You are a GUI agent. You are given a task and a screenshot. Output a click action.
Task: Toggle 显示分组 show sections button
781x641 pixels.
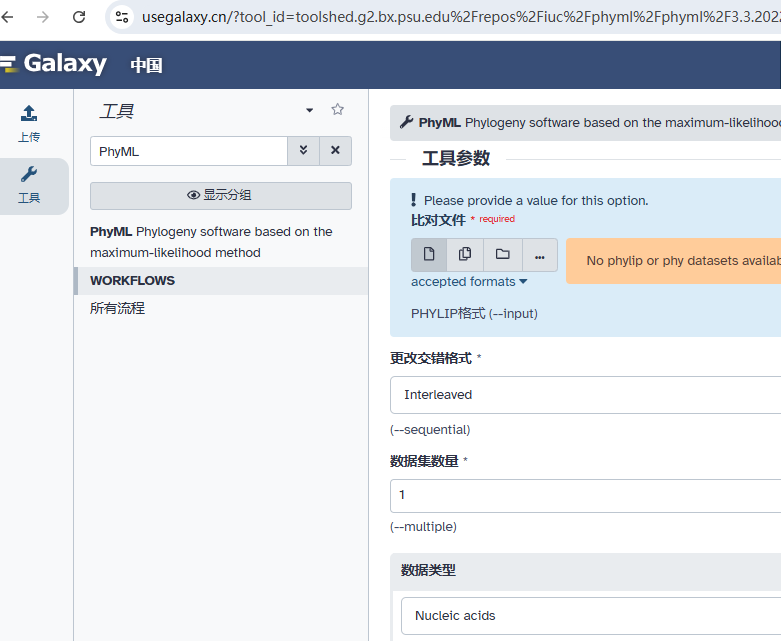point(221,195)
